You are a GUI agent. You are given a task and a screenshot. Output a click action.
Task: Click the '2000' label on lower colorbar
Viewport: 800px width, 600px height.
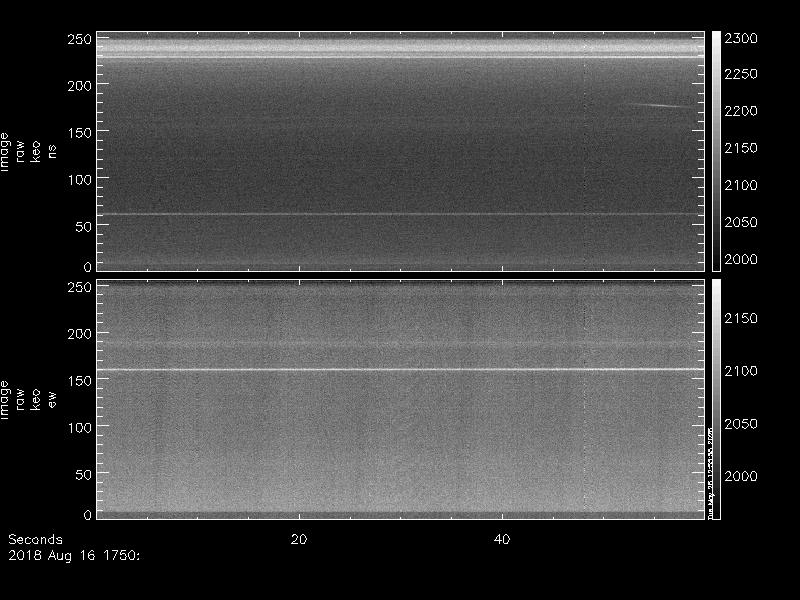click(741, 476)
